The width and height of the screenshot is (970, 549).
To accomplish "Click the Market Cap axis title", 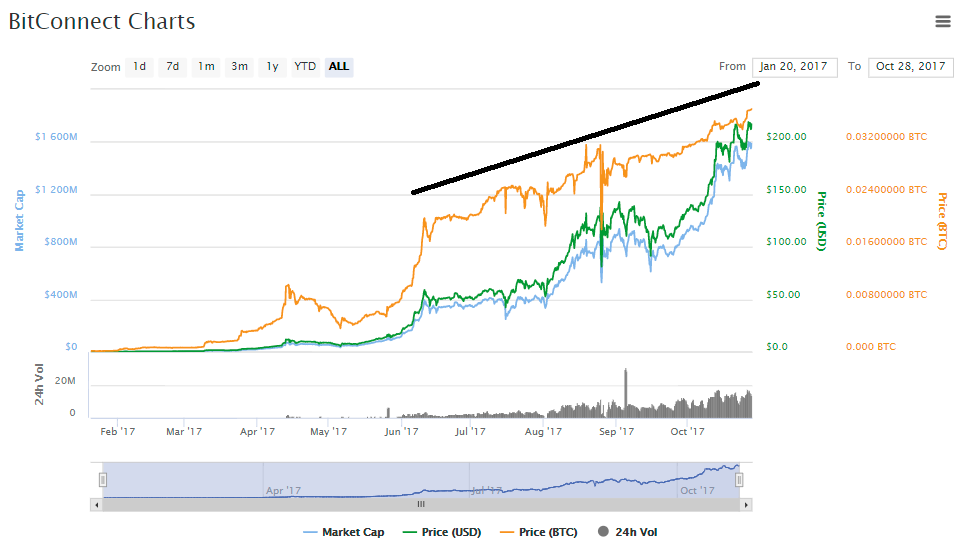I will (19, 220).
